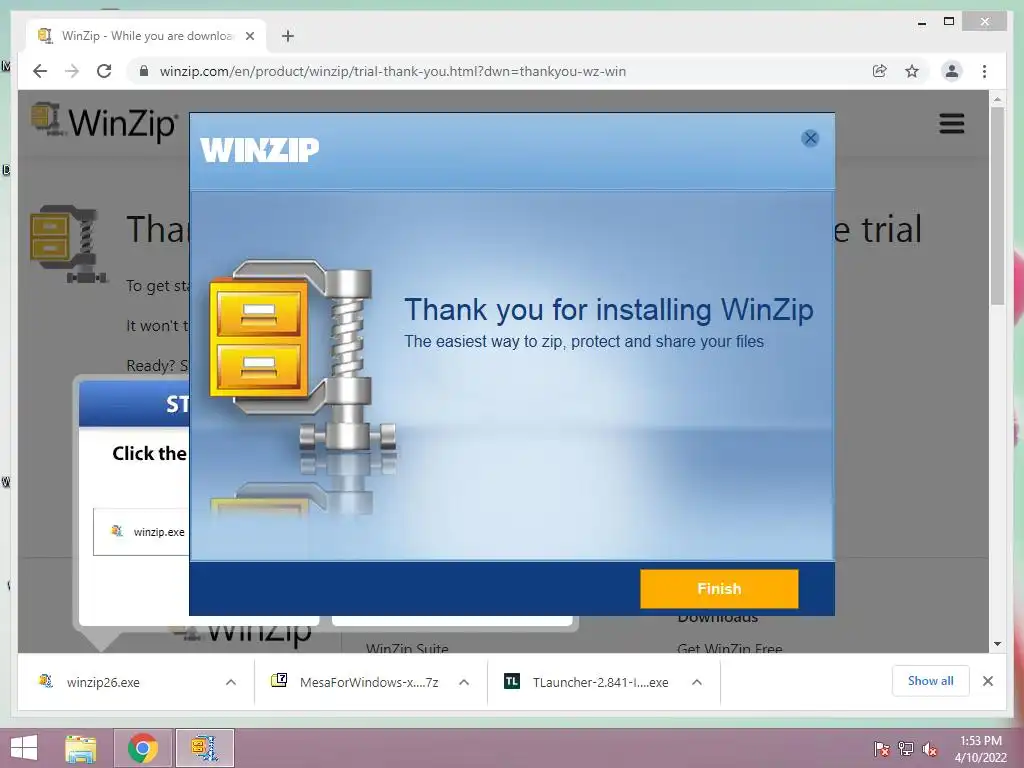The height and width of the screenshot is (768, 1024).
Task: Close the WinZip installer dialog with X
Action: pos(810,138)
